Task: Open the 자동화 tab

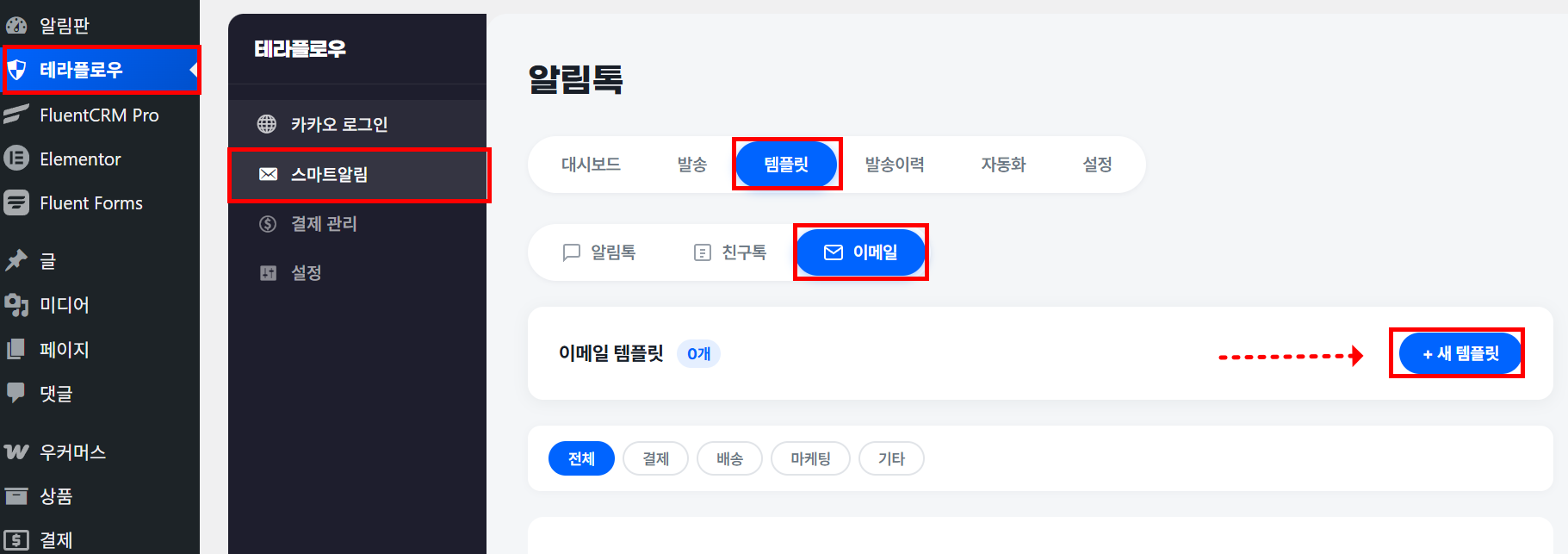Action: coord(1002,165)
